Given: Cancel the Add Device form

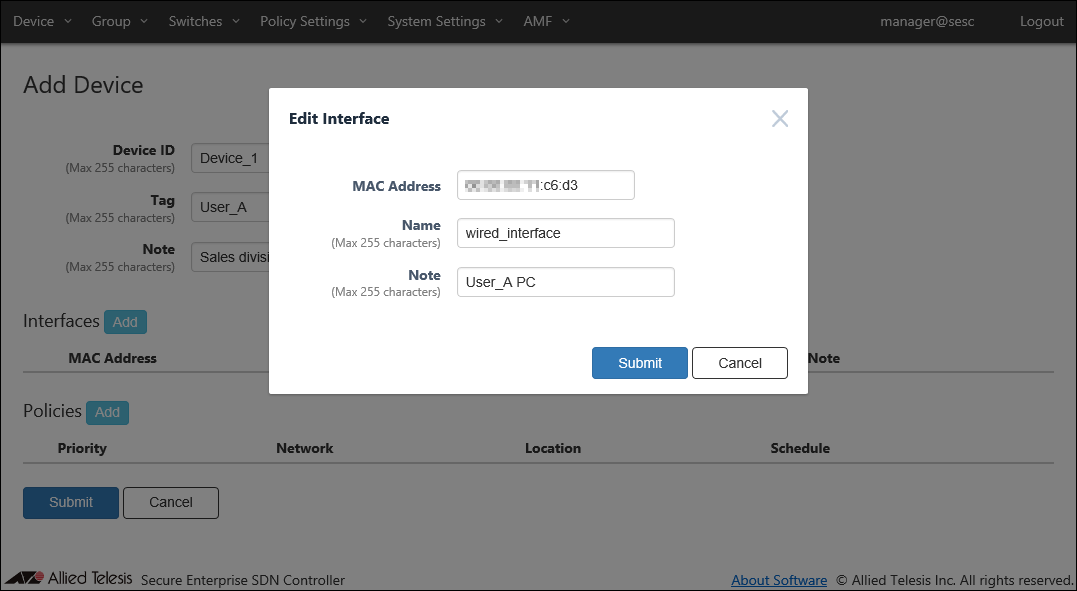Looking at the screenshot, I should pyautogui.click(x=171, y=502).
